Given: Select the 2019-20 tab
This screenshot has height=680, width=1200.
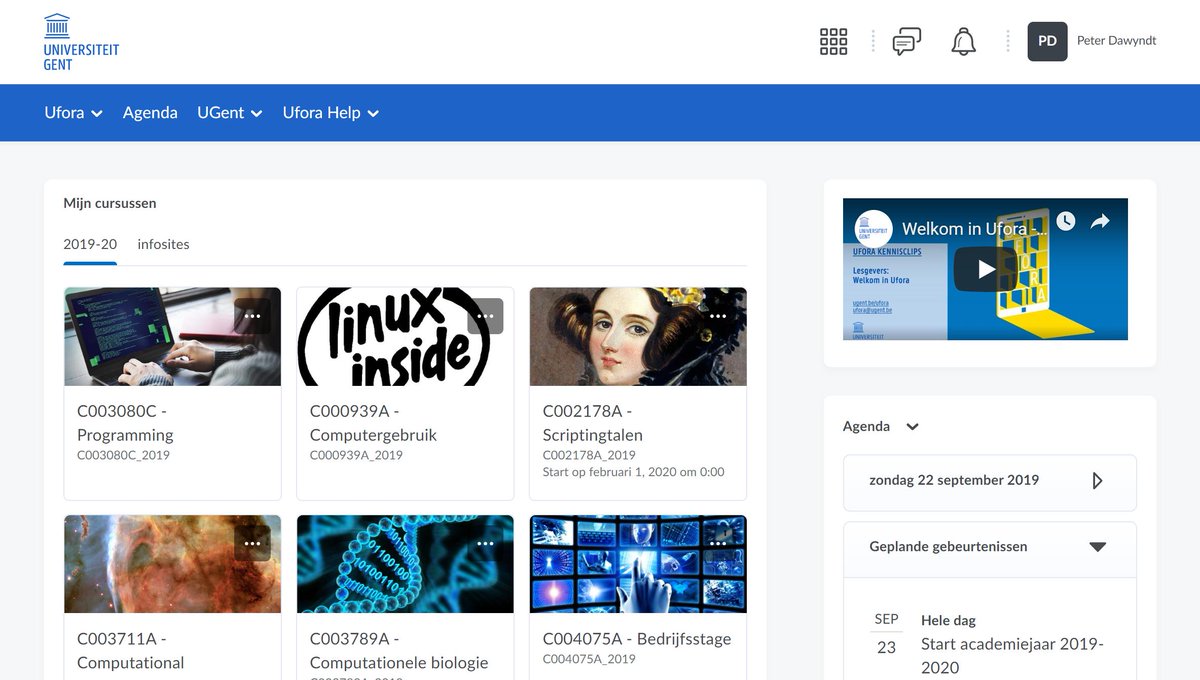Looking at the screenshot, I should (90, 244).
